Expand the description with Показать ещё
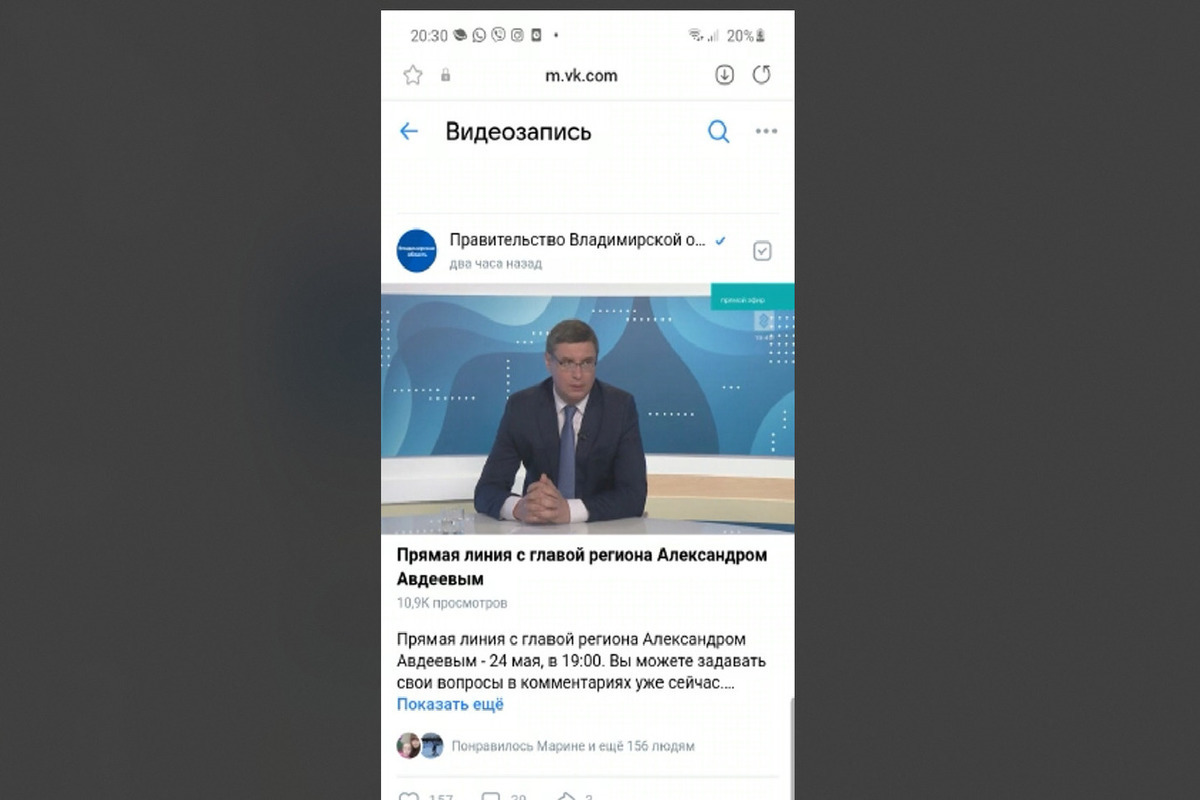Viewport: 1200px width, 800px height. click(x=450, y=704)
